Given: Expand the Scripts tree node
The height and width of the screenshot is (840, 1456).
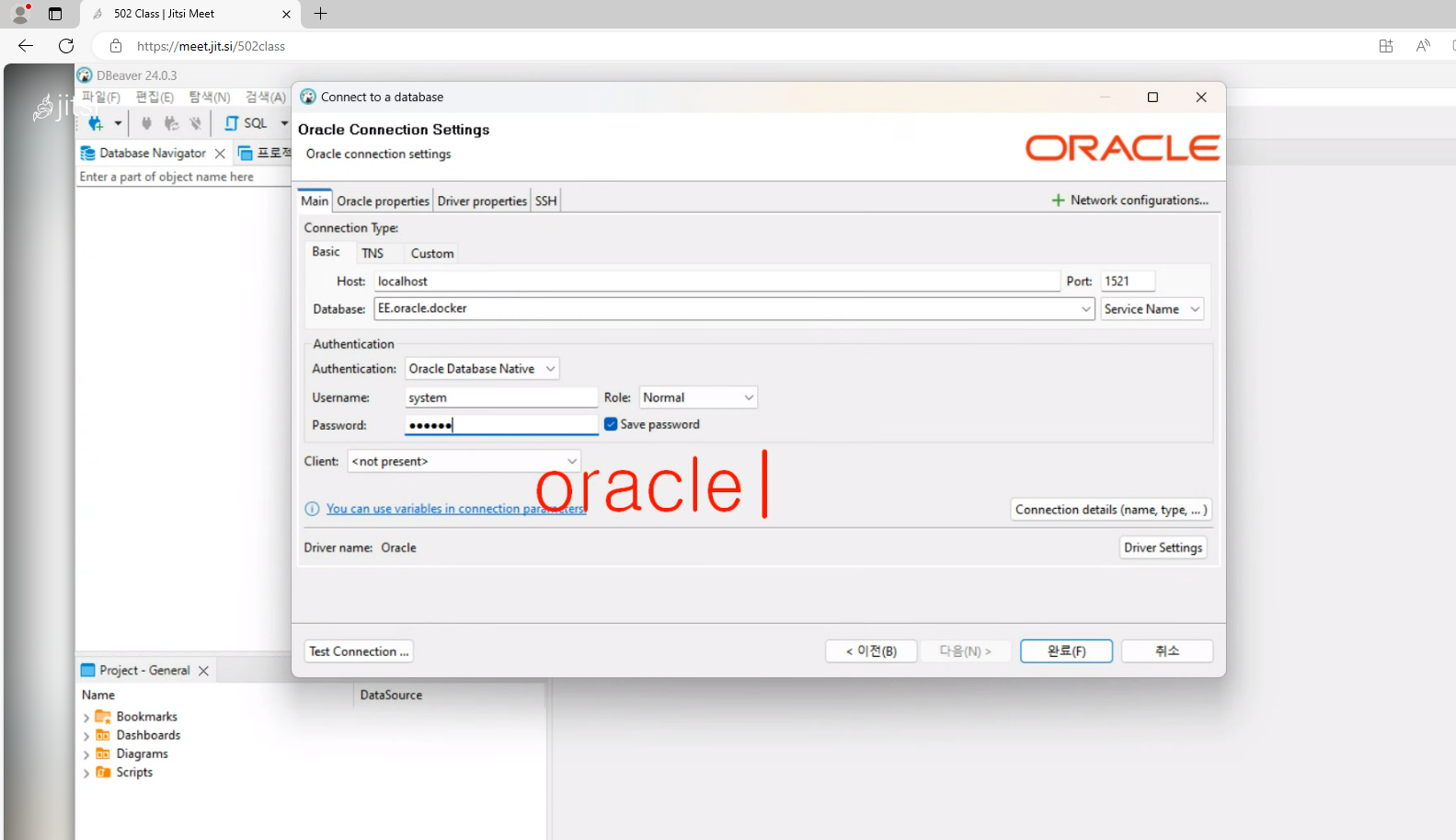Looking at the screenshot, I should point(86,773).
